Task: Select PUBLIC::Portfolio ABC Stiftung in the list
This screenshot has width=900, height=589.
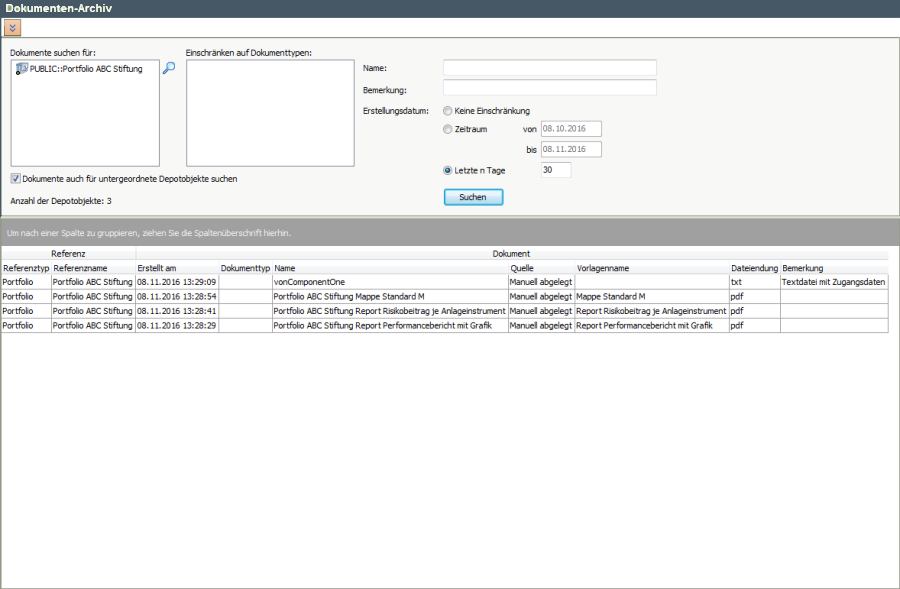Action: point(86,69)
